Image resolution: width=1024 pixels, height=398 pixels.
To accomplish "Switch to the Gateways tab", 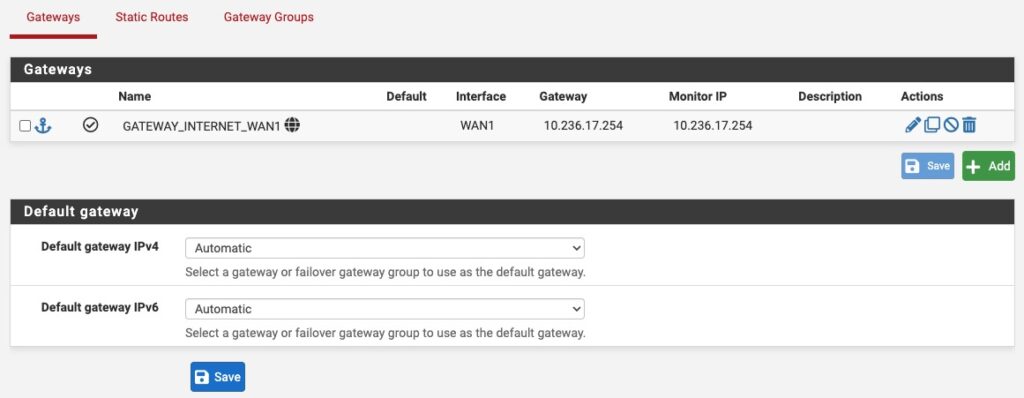I will point(54,17).
